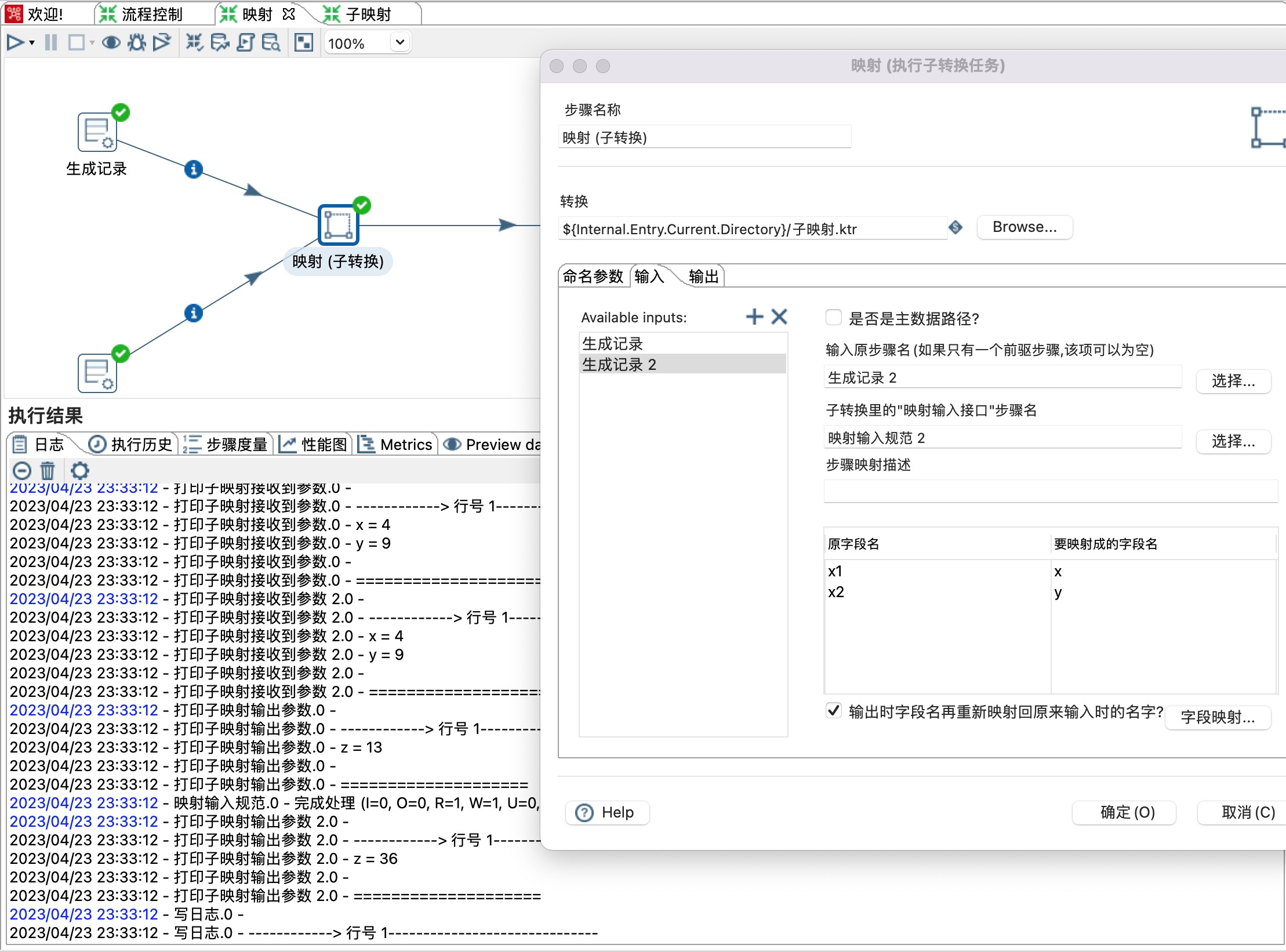This screenshot has height=952, width=1286.
Task: Click the Preview eye icon in toolbar
Action: click(x=111, y=43)
